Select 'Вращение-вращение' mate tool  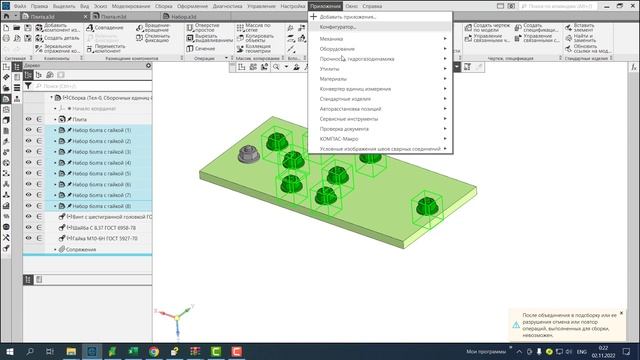coord(153,28)
